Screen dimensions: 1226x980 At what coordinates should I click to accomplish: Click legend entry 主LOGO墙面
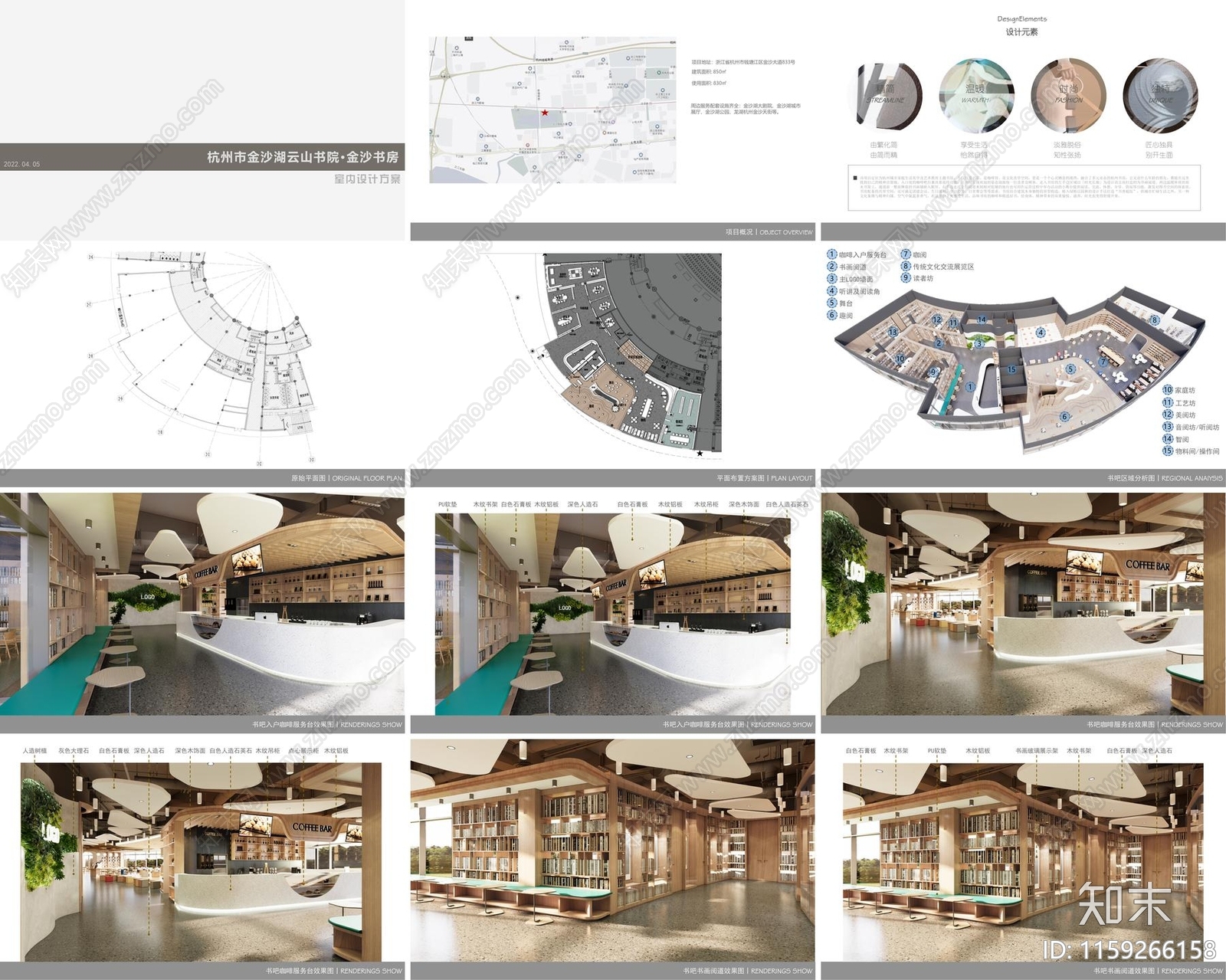[x=855, y=279]
